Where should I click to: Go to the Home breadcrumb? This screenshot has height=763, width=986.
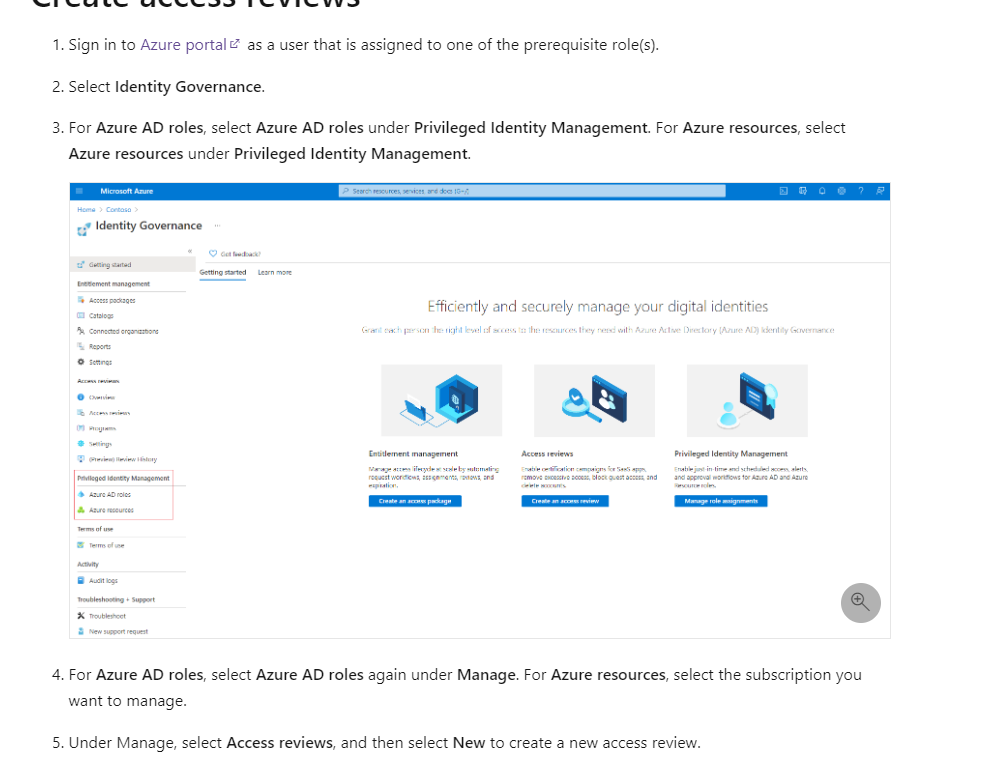(86, 209)
